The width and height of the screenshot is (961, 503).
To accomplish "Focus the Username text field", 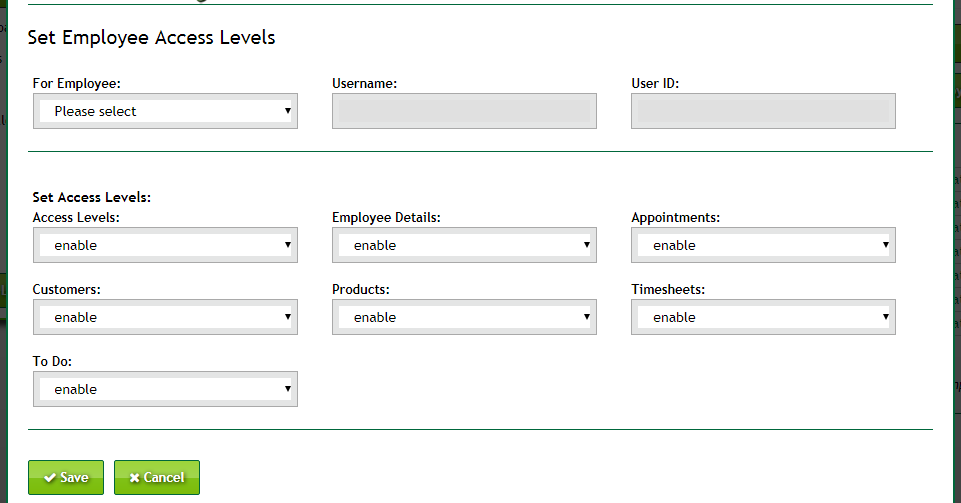I will pyautogui.click(x=464, y=111).
